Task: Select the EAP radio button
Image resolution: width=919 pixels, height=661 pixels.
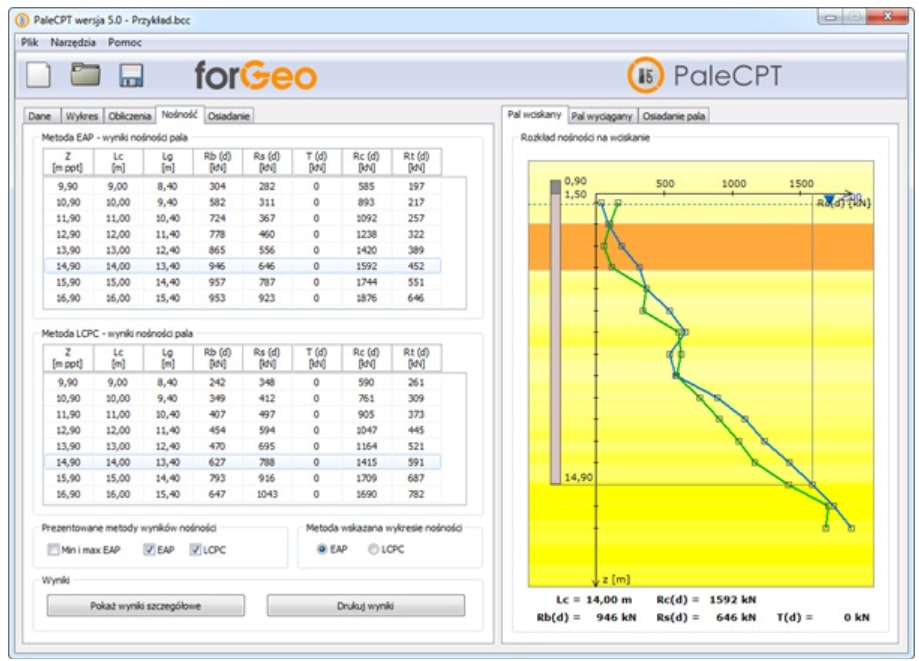Action: (x=321, y=550)
